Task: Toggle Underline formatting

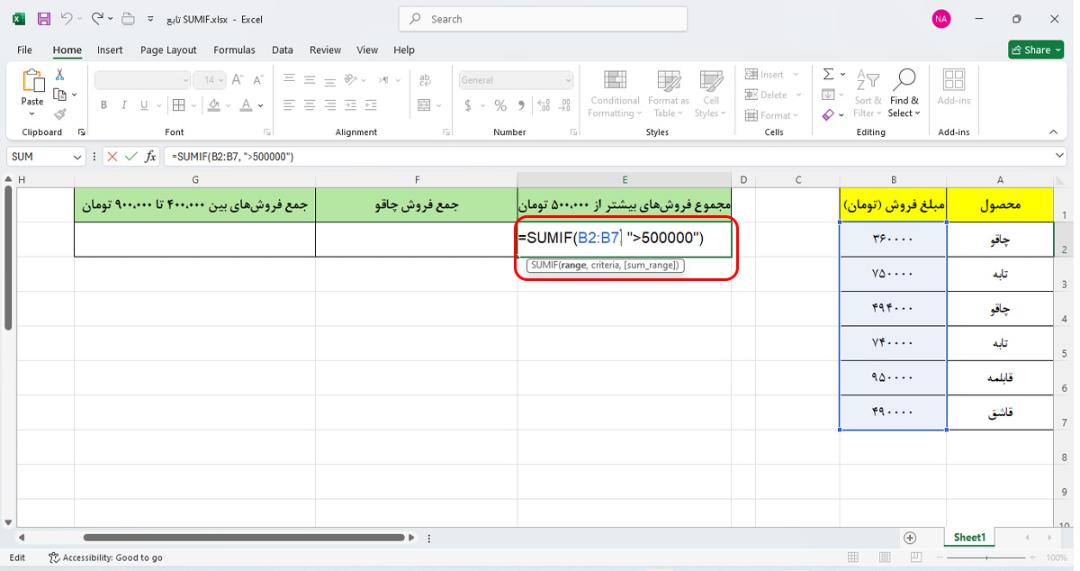Action: coord(144,105)
